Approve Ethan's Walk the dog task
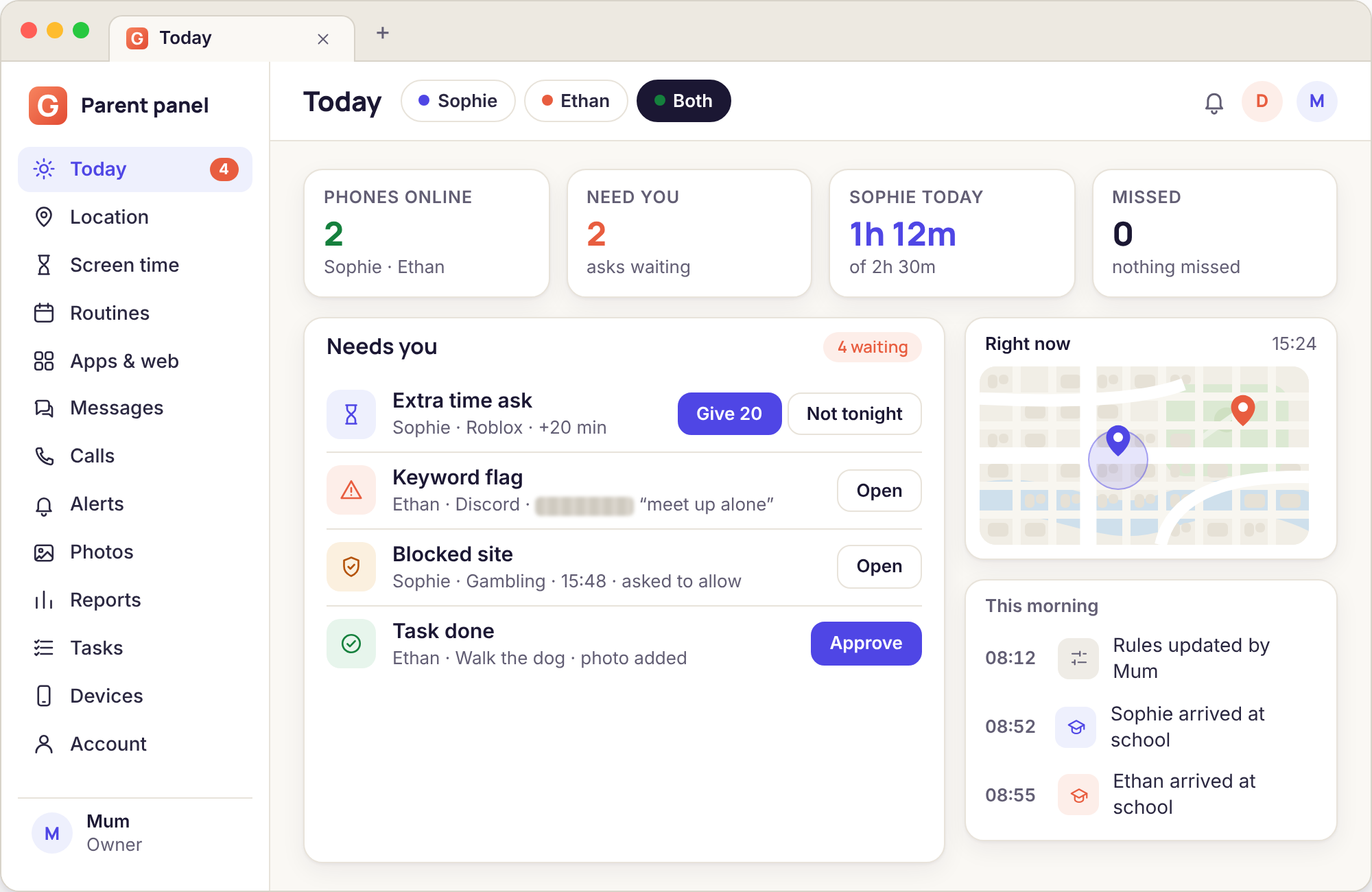 (x=866, y=643)
